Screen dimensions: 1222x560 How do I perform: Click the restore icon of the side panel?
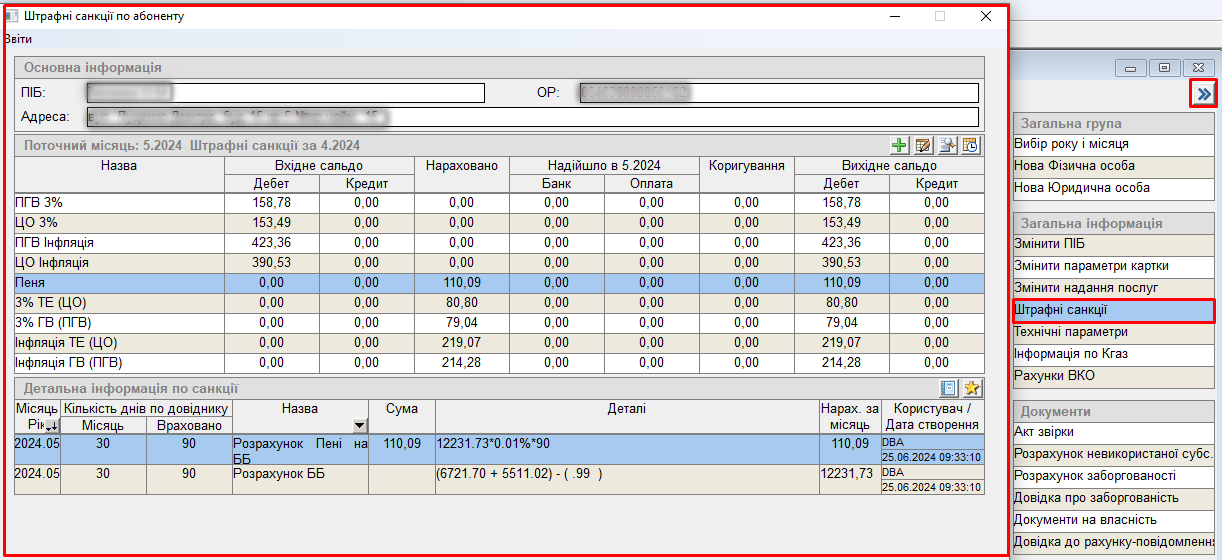click(x=1165, y=68)
